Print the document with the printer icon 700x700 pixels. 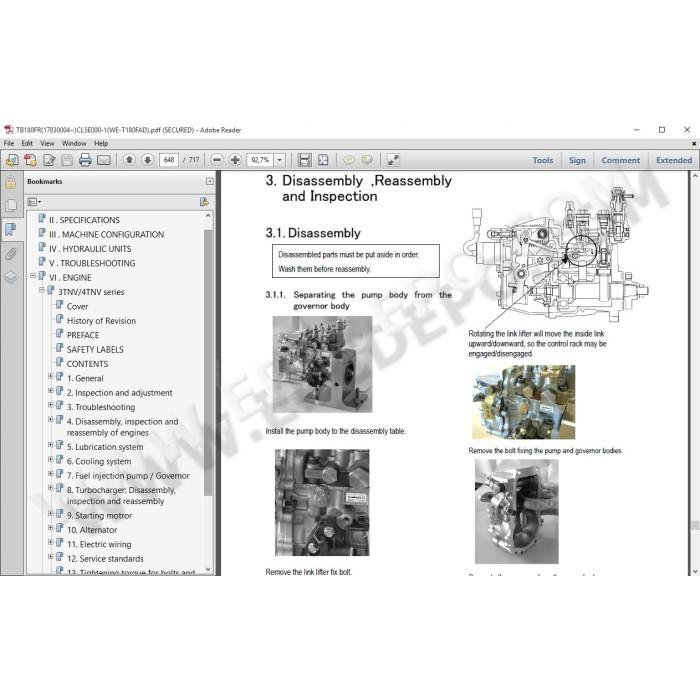tap(85, 159)
